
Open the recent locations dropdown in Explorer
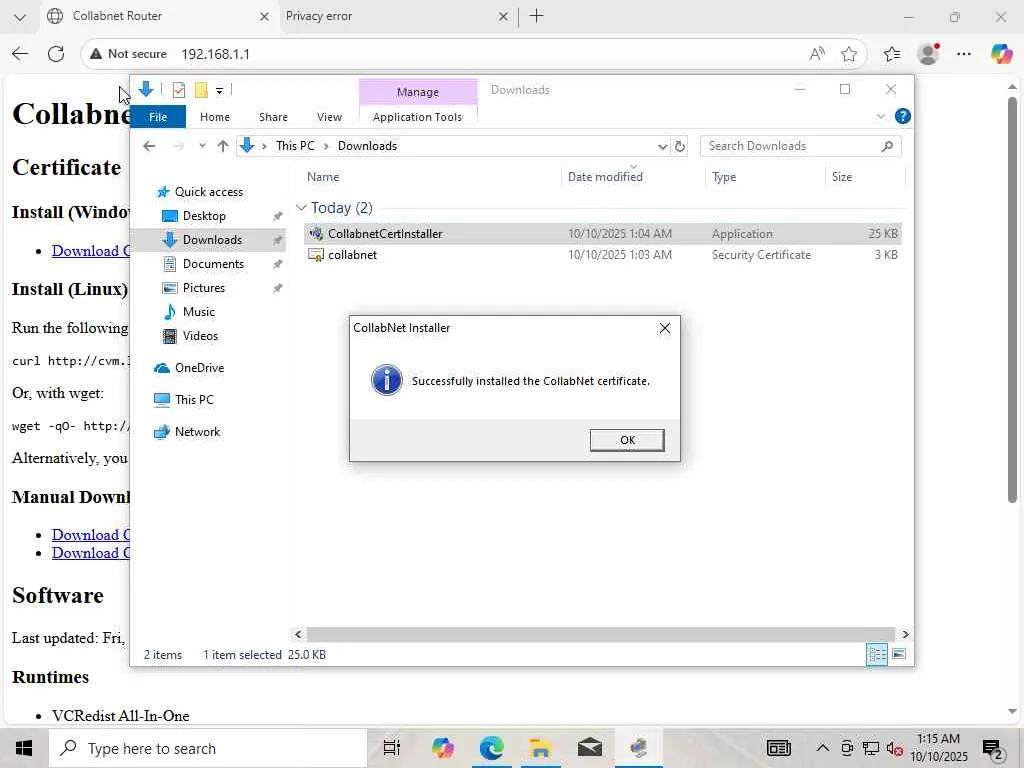coord(202,146)
